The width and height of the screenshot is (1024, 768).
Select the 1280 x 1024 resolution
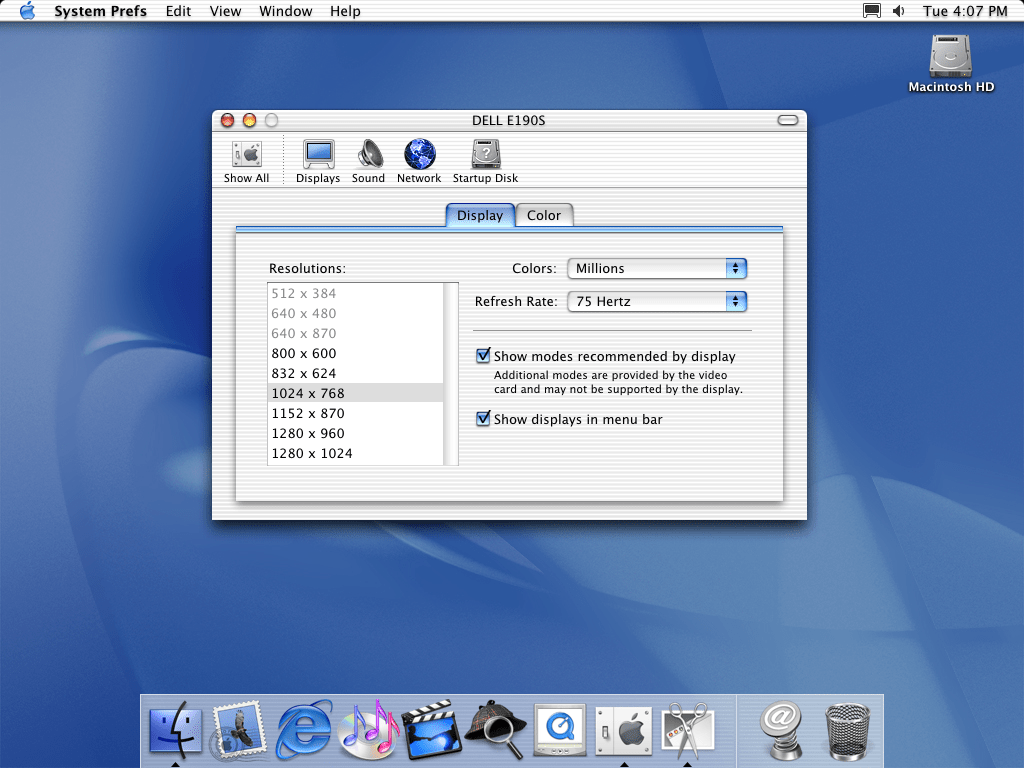click(x=312, y=453)
